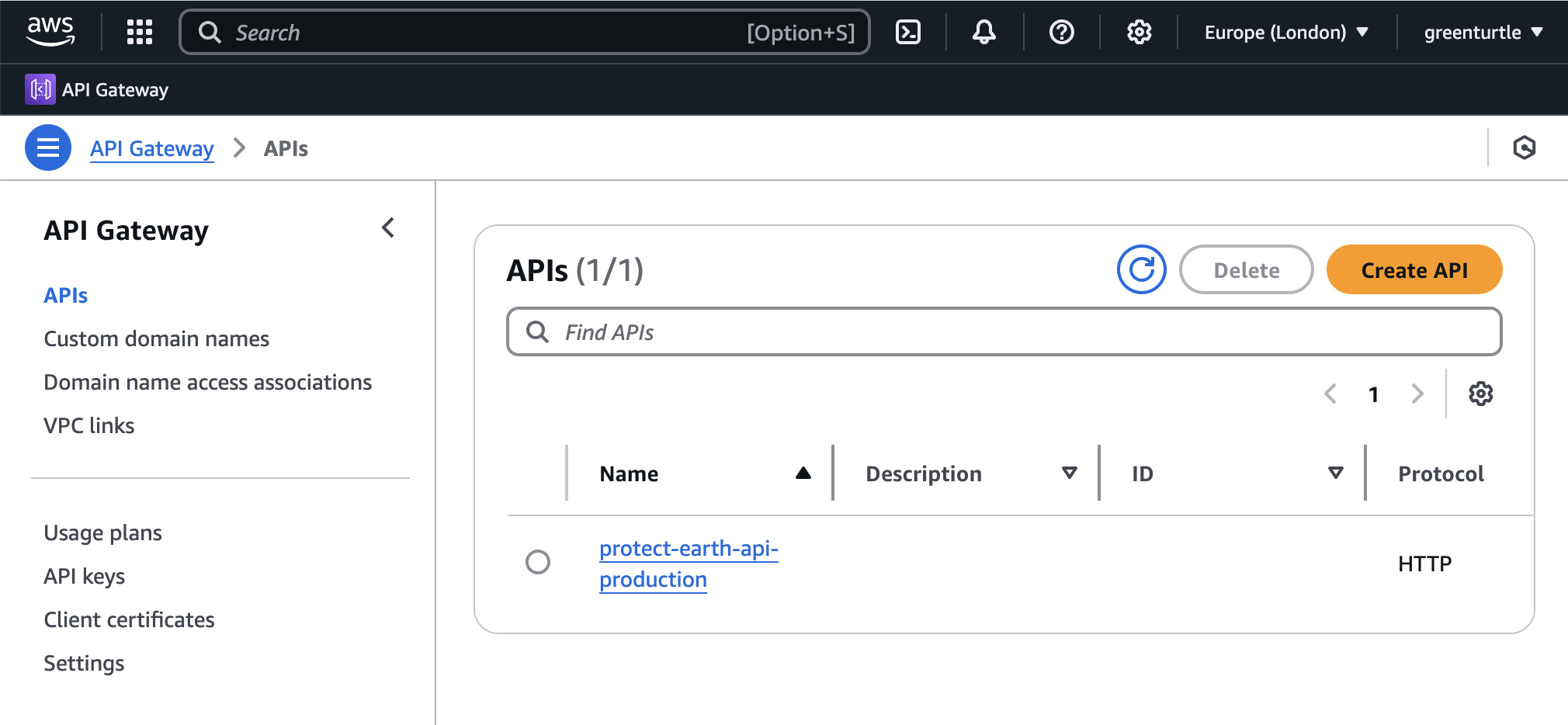
Task: Go to Custom domain names
Action: tap(156, 338)
